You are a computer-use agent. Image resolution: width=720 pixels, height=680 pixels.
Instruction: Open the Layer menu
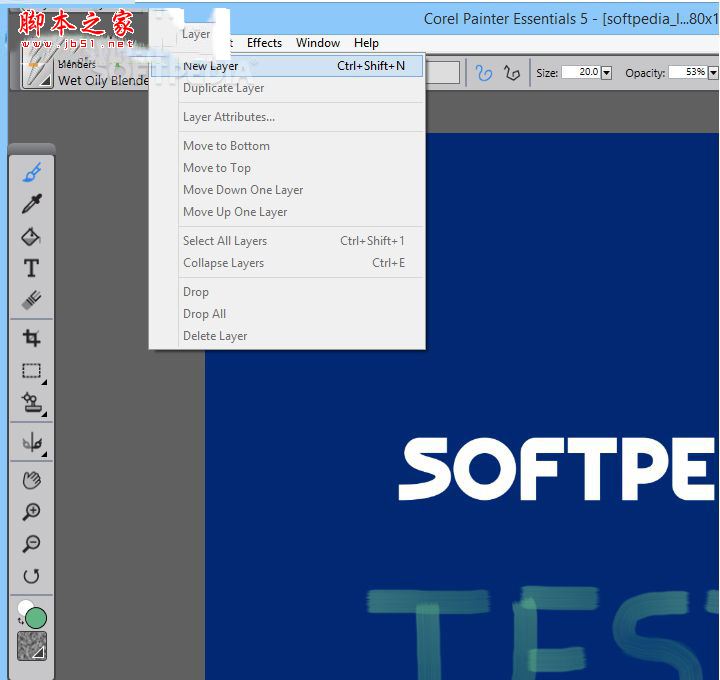[196, 34]
